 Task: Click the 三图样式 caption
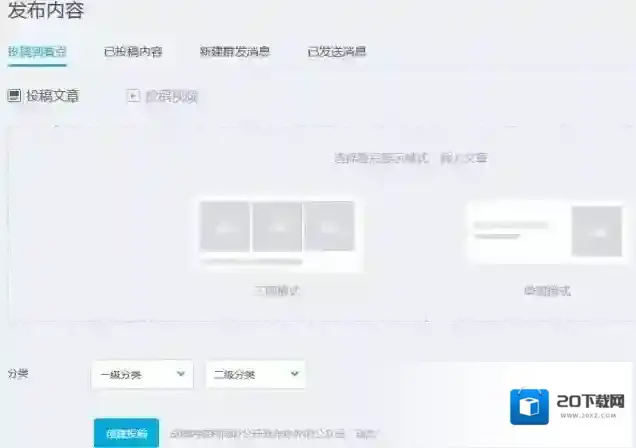pos(277,291)
